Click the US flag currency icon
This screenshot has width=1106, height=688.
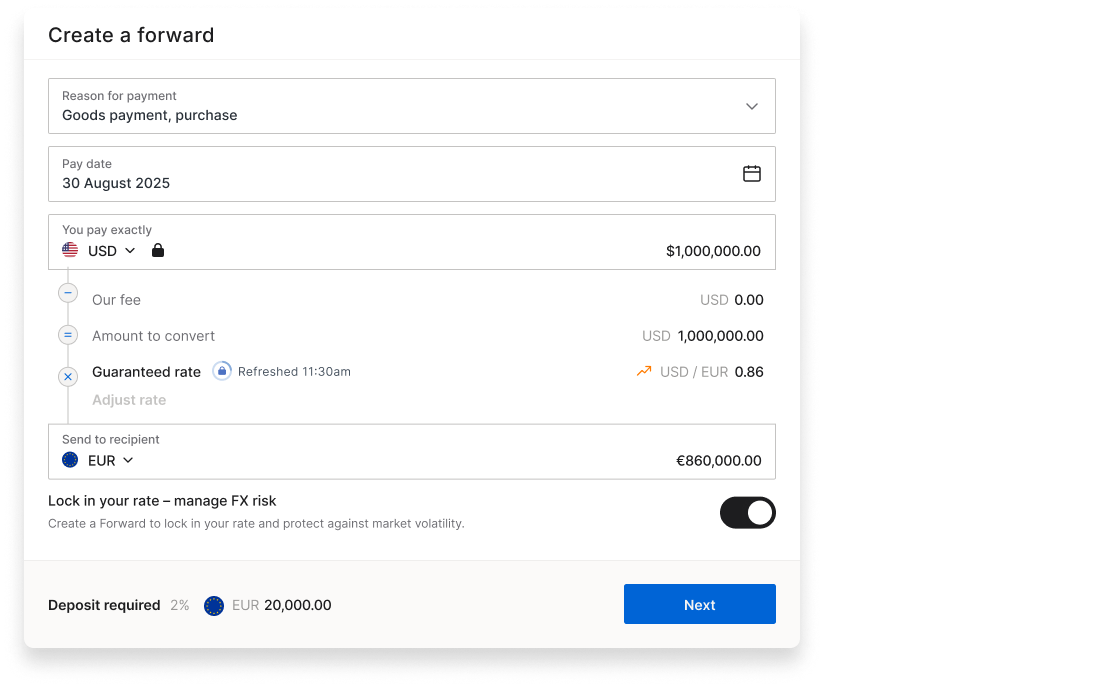pos(70,251)
